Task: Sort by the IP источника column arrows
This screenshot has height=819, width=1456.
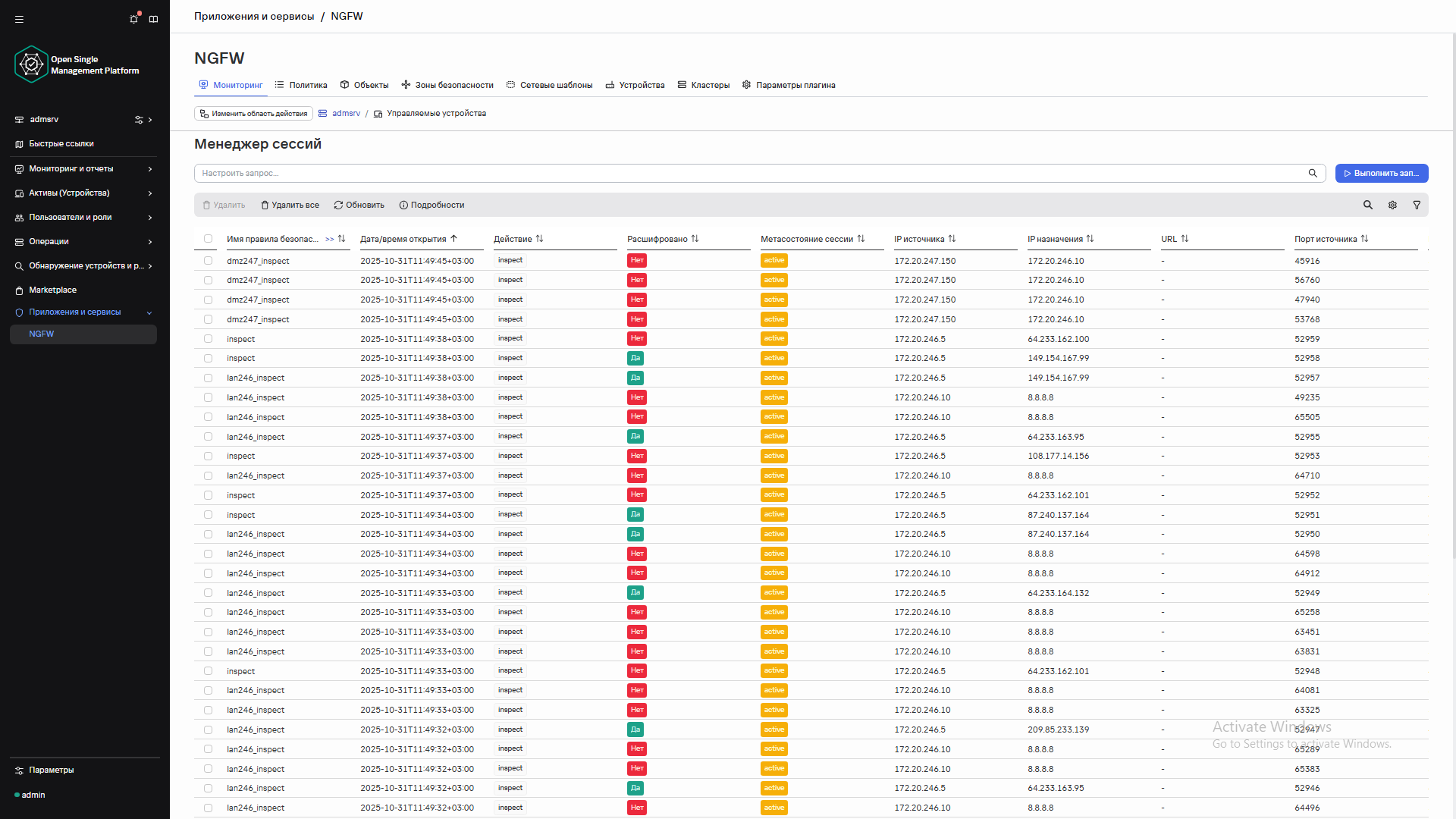Action: [x=952, y=239]
